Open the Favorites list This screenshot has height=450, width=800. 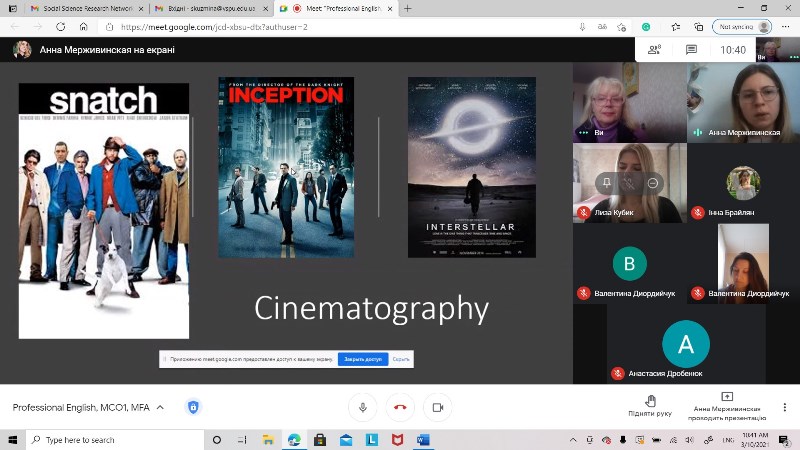[x=676, y=27]
